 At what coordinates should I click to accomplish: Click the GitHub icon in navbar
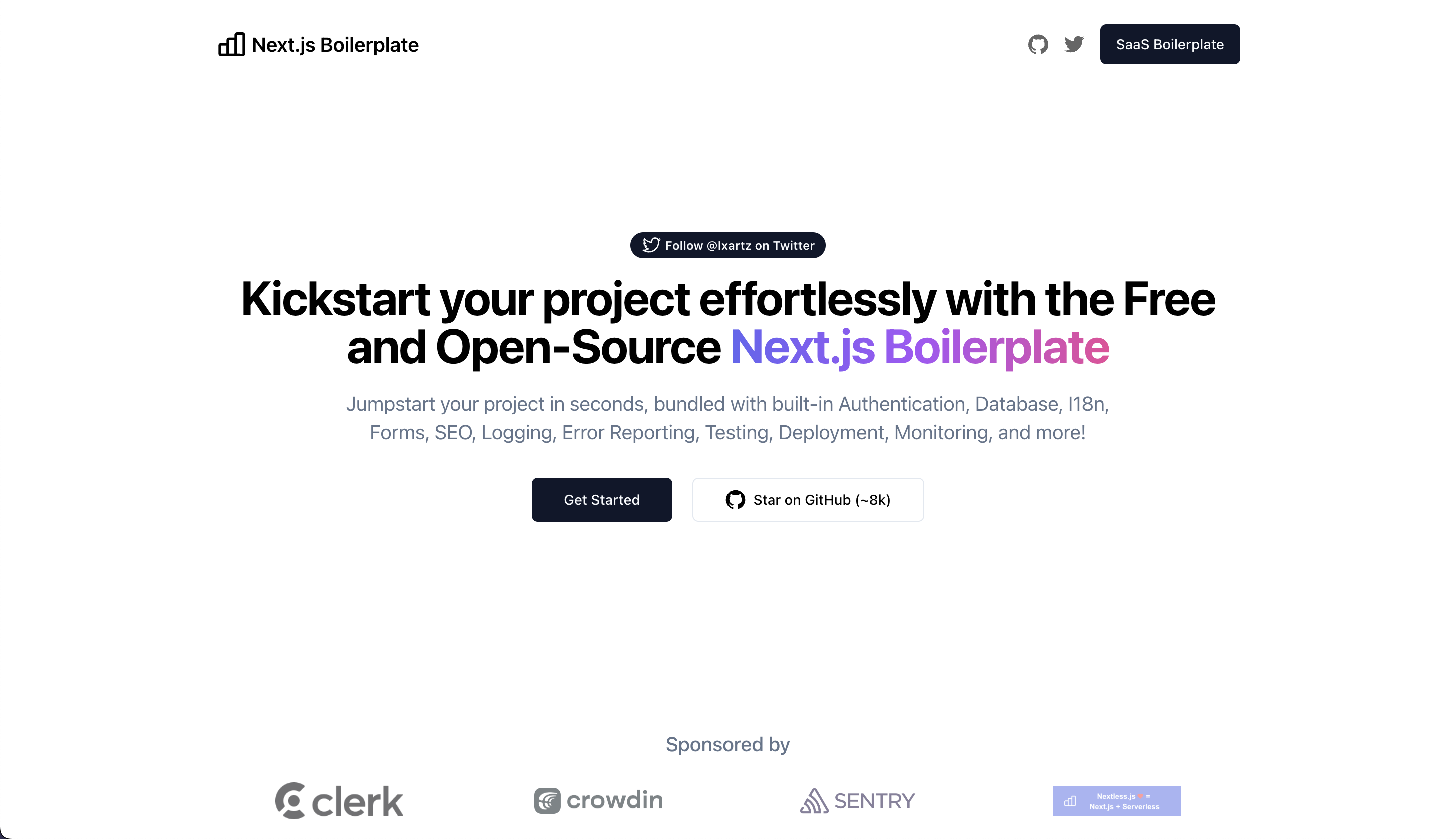(x=1038, y=44)
